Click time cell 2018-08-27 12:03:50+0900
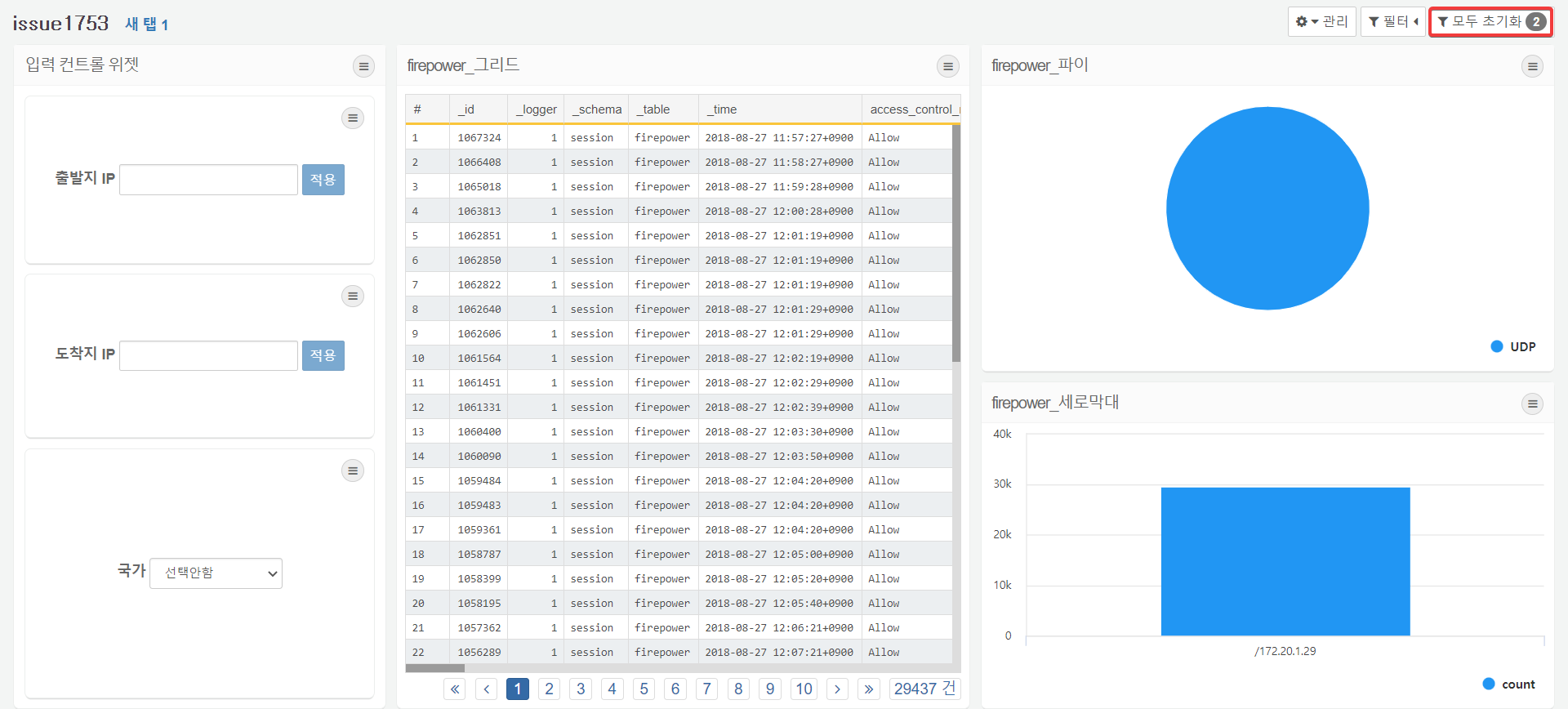This screenshot has height=709, width=1568. pyautogui.click(x=780, y=456)
